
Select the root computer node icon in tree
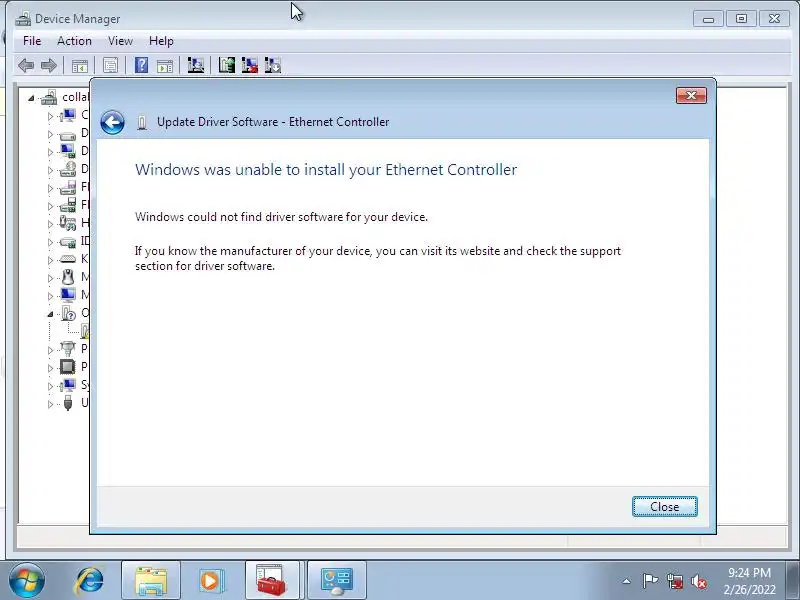49,97
